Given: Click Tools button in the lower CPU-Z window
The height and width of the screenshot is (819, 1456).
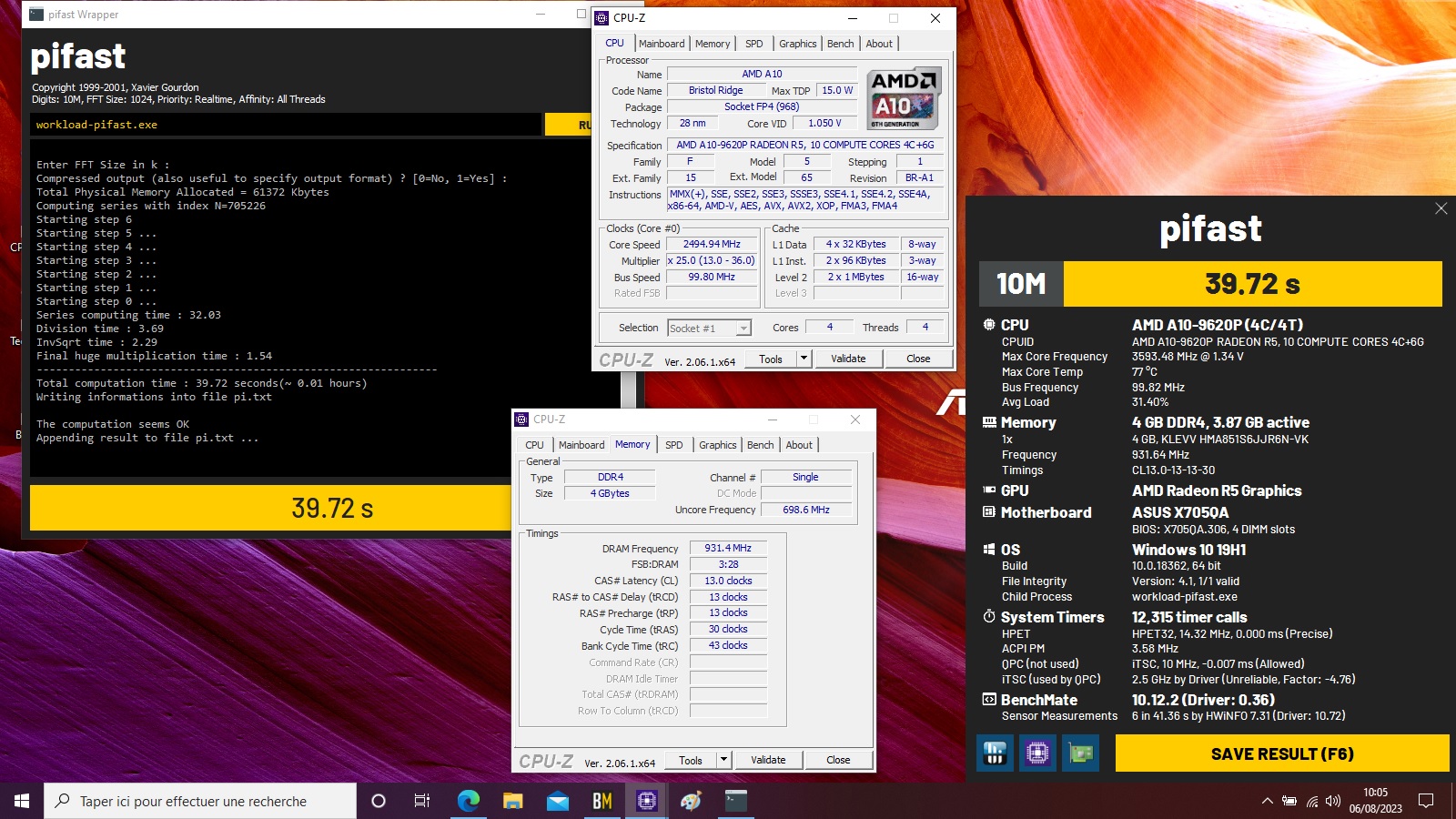Looking at the screenshot, I should coord(691,760).
